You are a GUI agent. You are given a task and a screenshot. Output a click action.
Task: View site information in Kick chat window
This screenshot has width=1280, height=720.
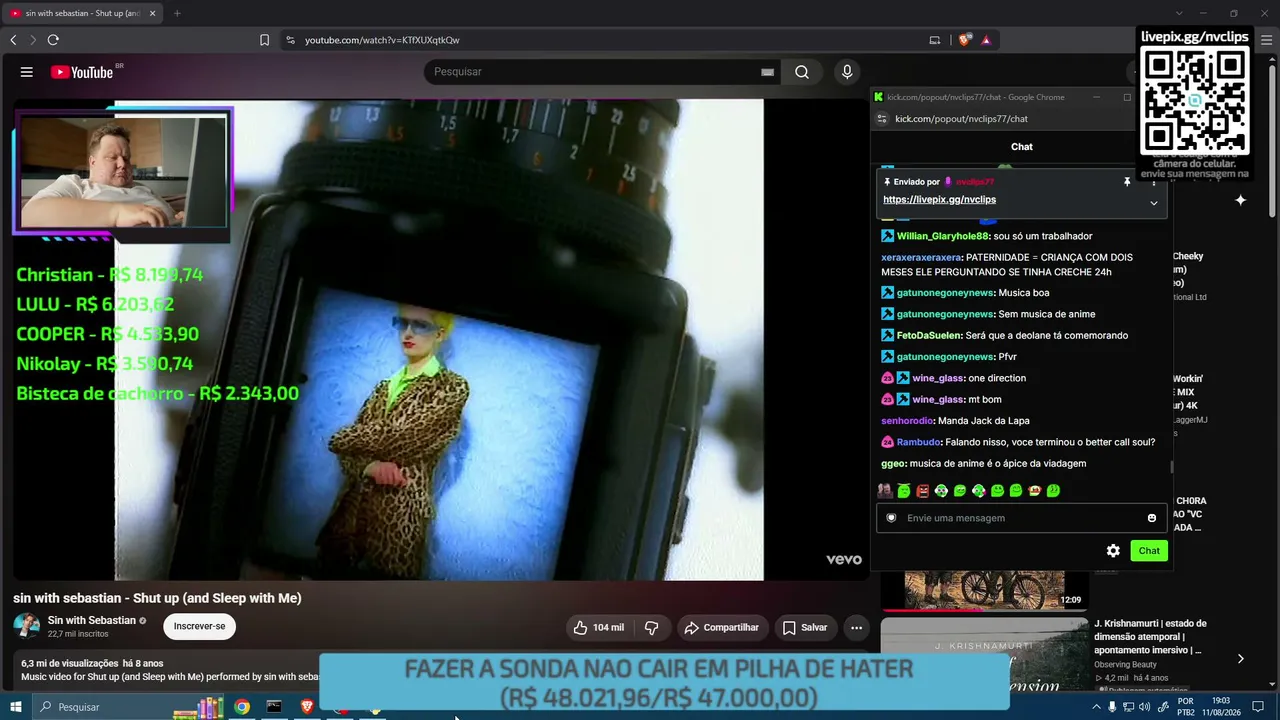tap(881, 119)
